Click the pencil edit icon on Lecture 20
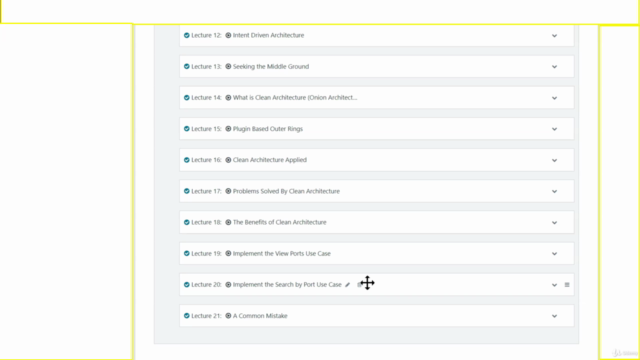The width and height of the screenshot is (640, 360). (347, 285)
